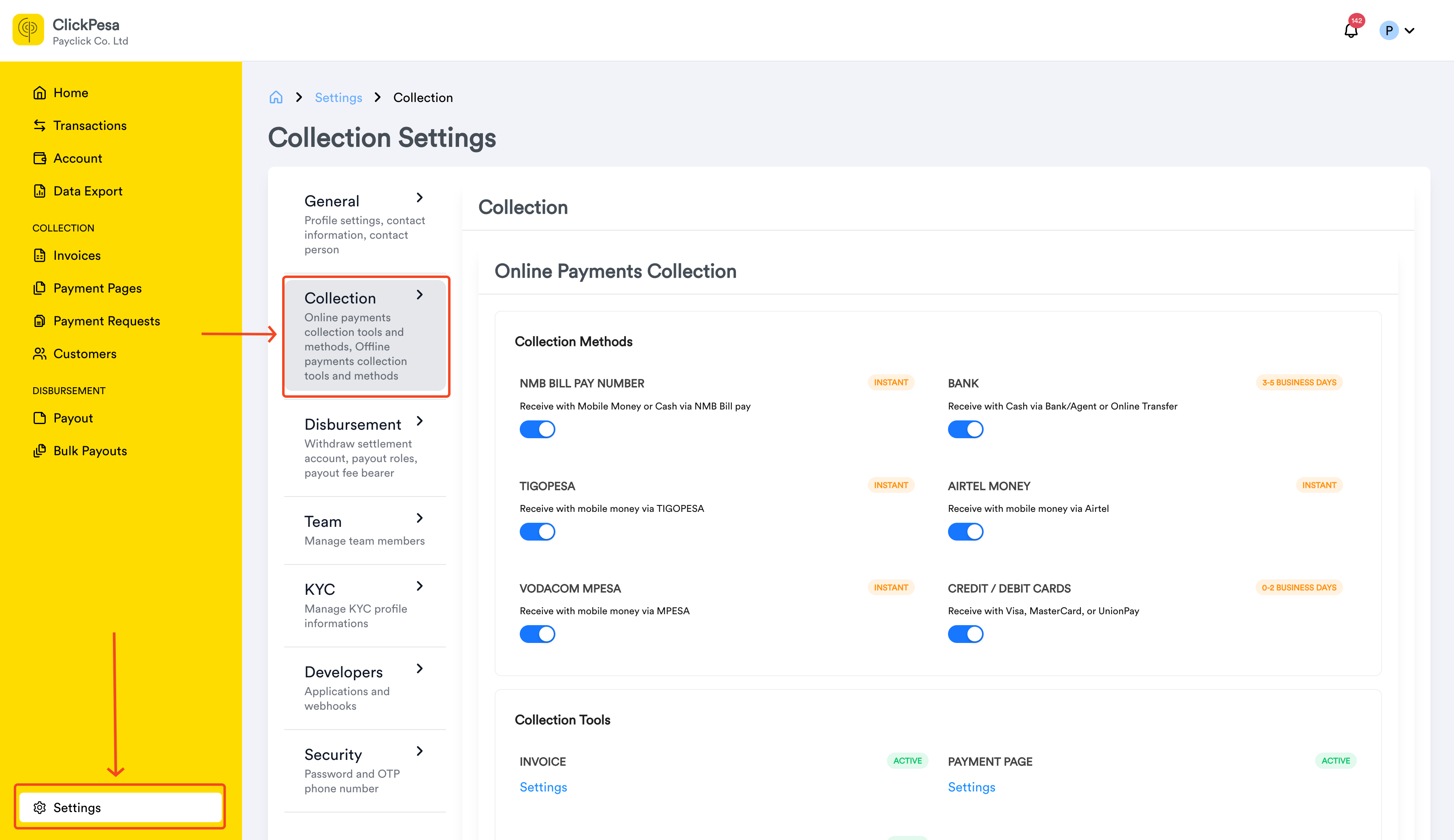Click the Settings gear icon

point(39,808)
